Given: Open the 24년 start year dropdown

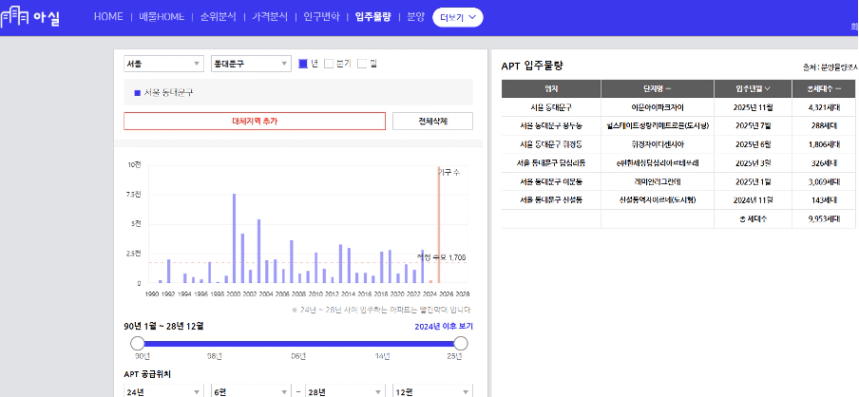Looking at the screenshot, I should pos(164,392).
